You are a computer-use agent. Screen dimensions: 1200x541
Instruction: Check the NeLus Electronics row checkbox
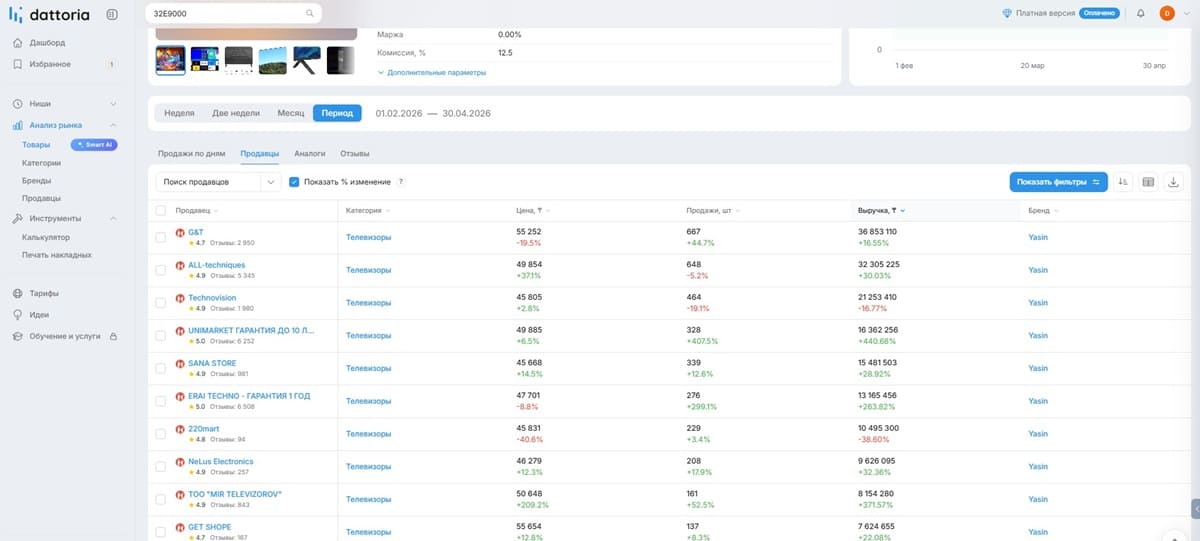pyautogui.click(x=161, y=467)
